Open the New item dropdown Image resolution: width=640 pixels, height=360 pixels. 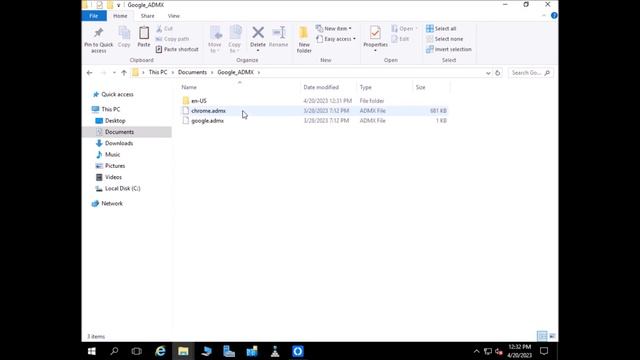tap(333, 29)
